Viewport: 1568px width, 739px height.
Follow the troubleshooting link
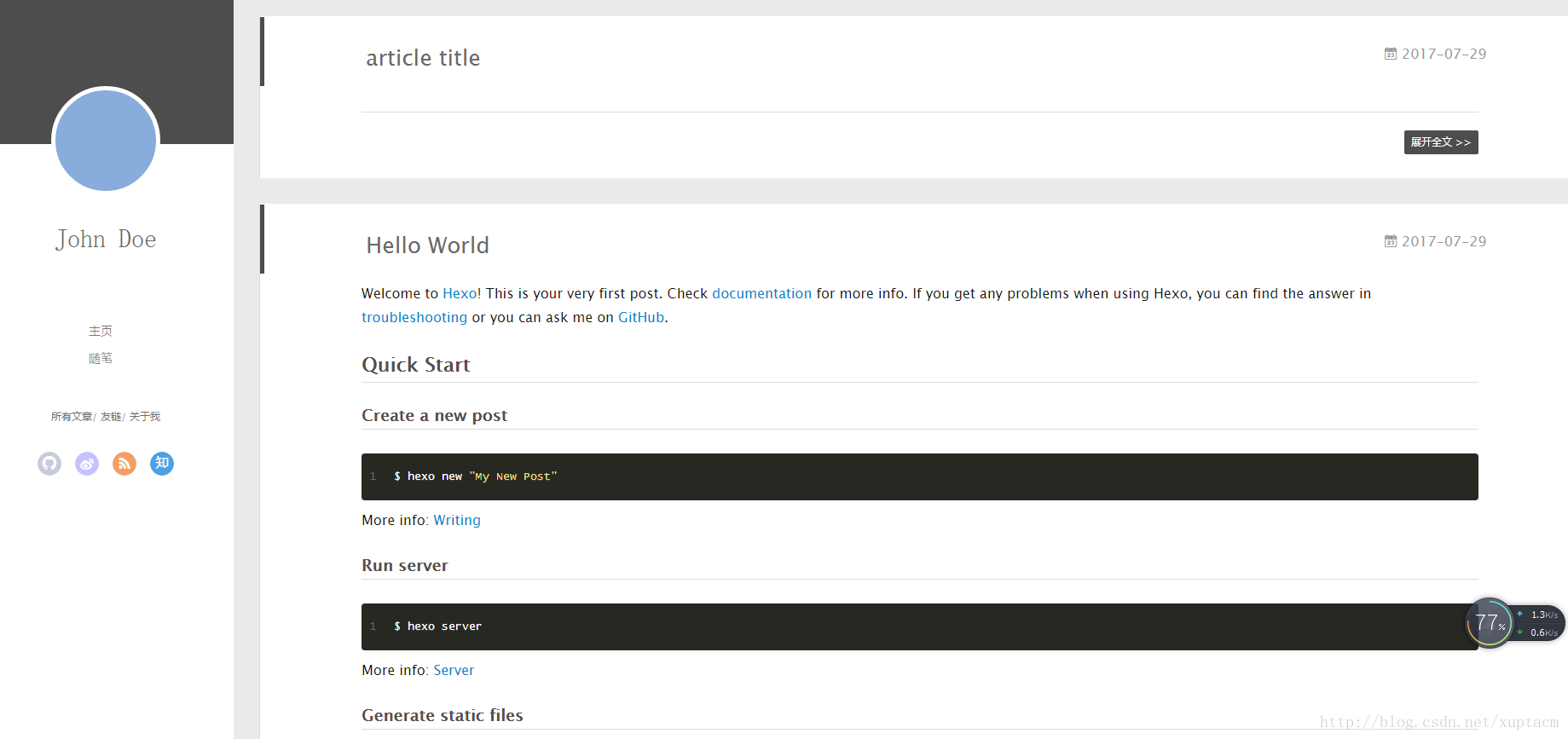click(x=414, y=317)
